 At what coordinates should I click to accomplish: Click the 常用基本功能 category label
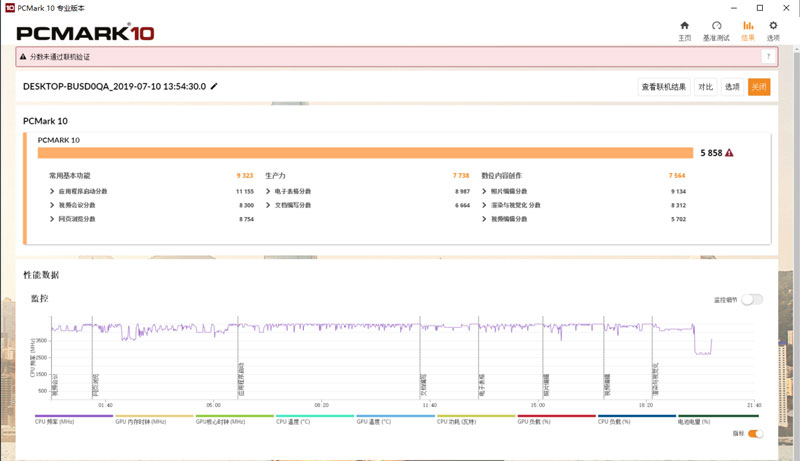point(69,175)
